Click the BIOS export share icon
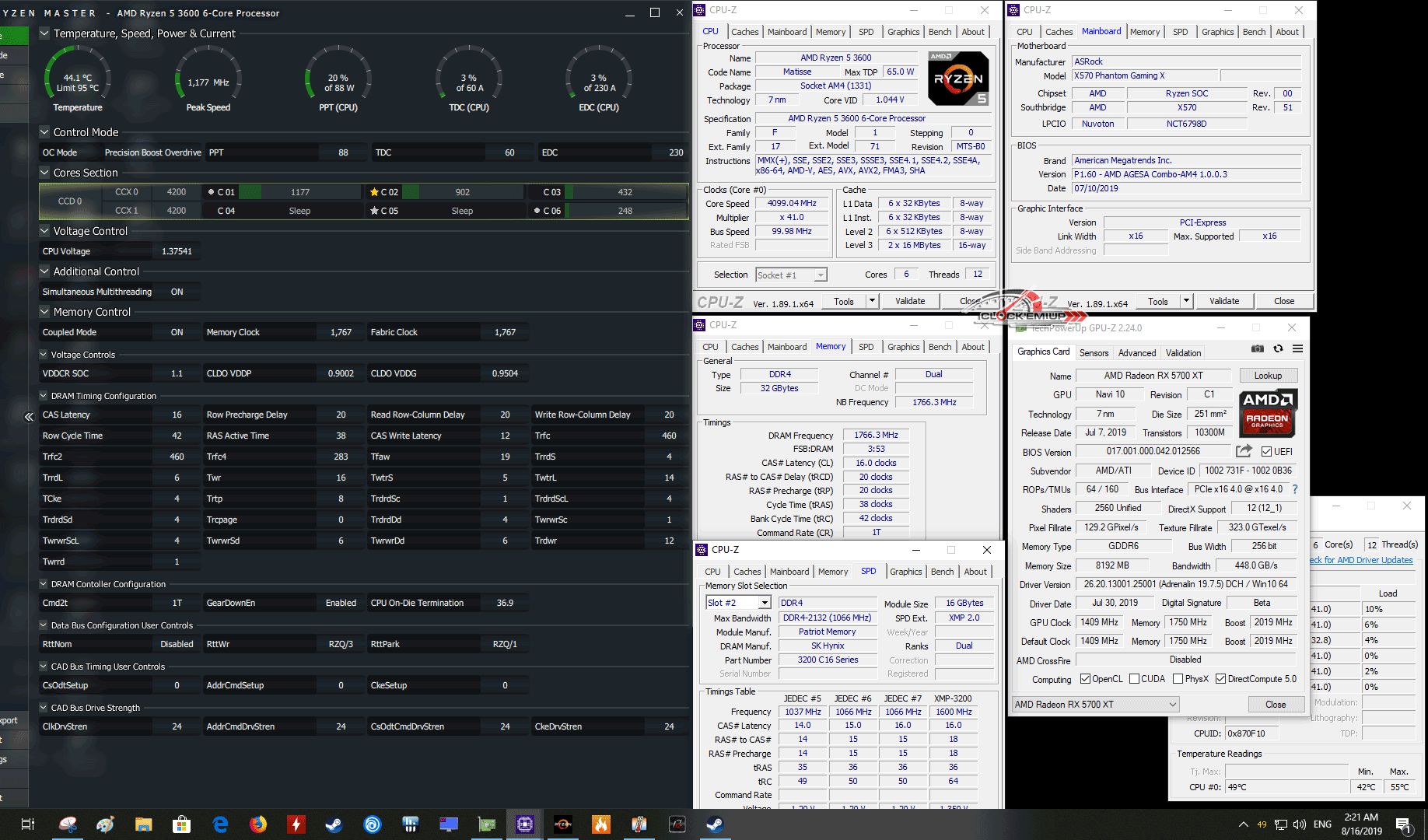The image size is (1428, 840). (x=1244, y=451)
